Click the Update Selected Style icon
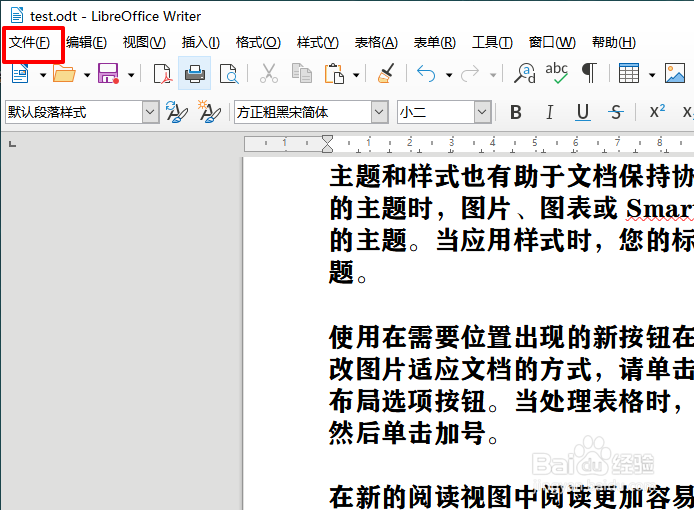Screen dimensions: 694x510 [177, 112]
